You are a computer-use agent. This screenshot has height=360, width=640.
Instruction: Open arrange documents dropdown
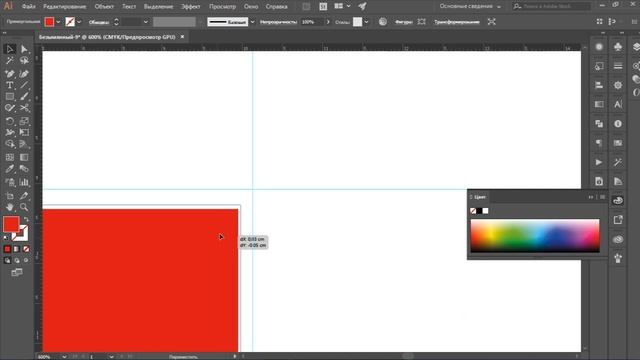tap(348, 6)
